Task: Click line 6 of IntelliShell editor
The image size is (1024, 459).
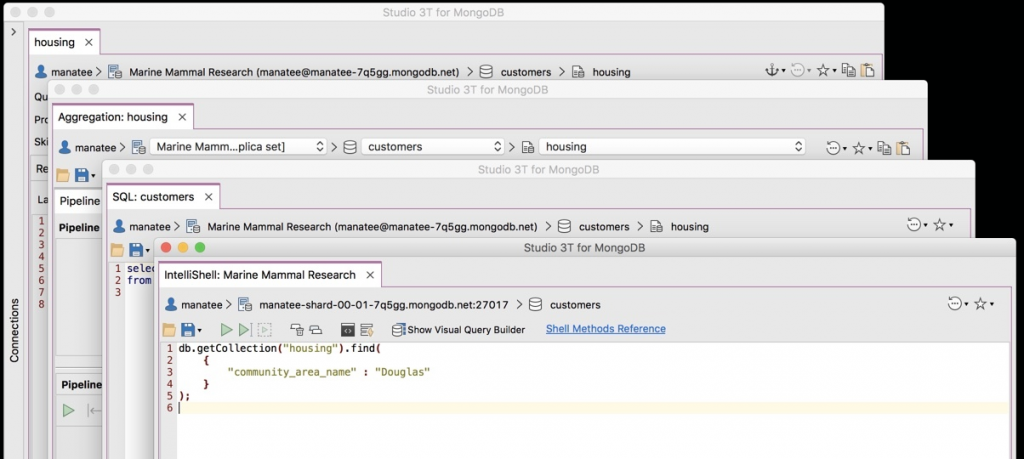Action: 593,407
